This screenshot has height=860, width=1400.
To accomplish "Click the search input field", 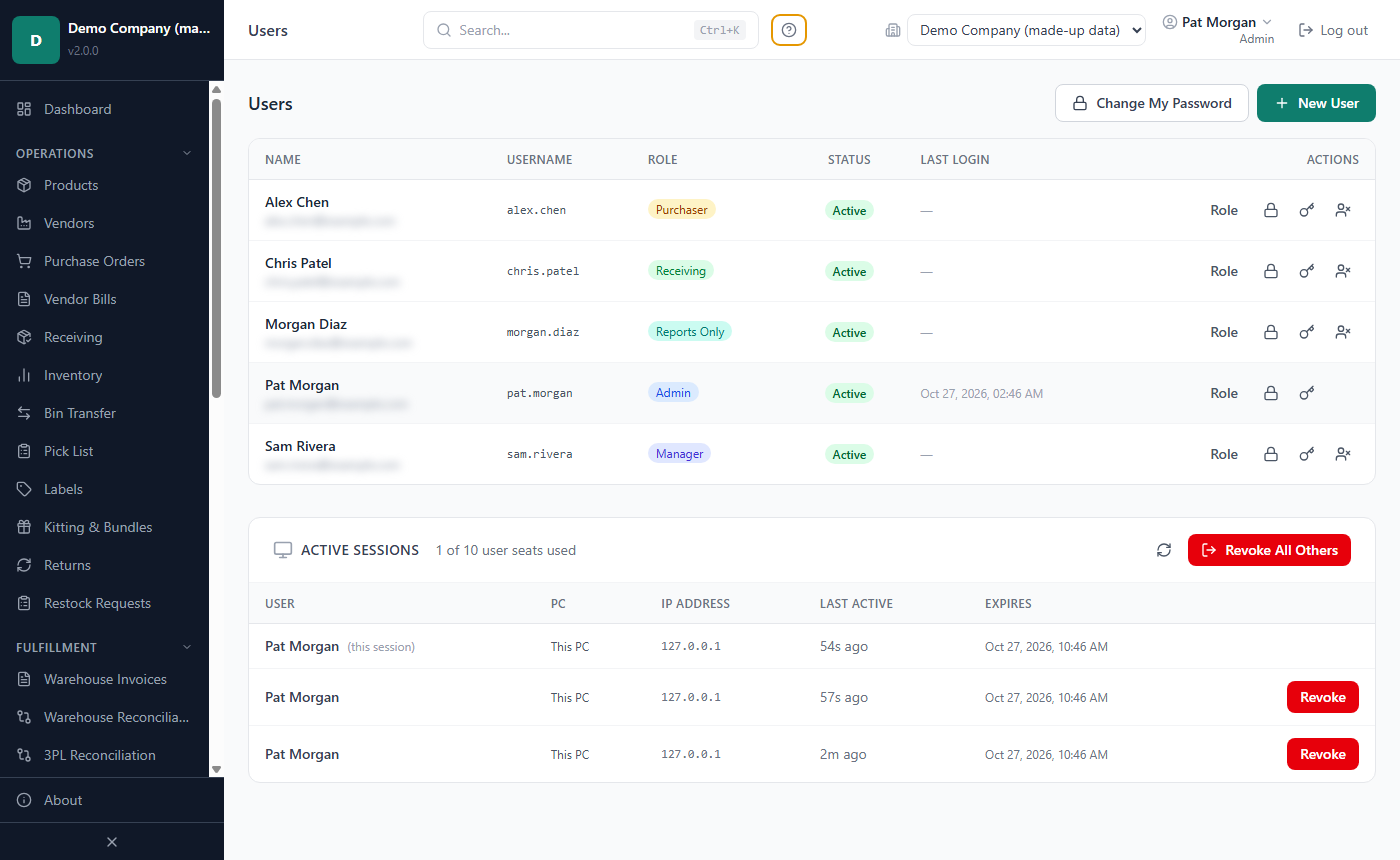I will tap(590, 30).
